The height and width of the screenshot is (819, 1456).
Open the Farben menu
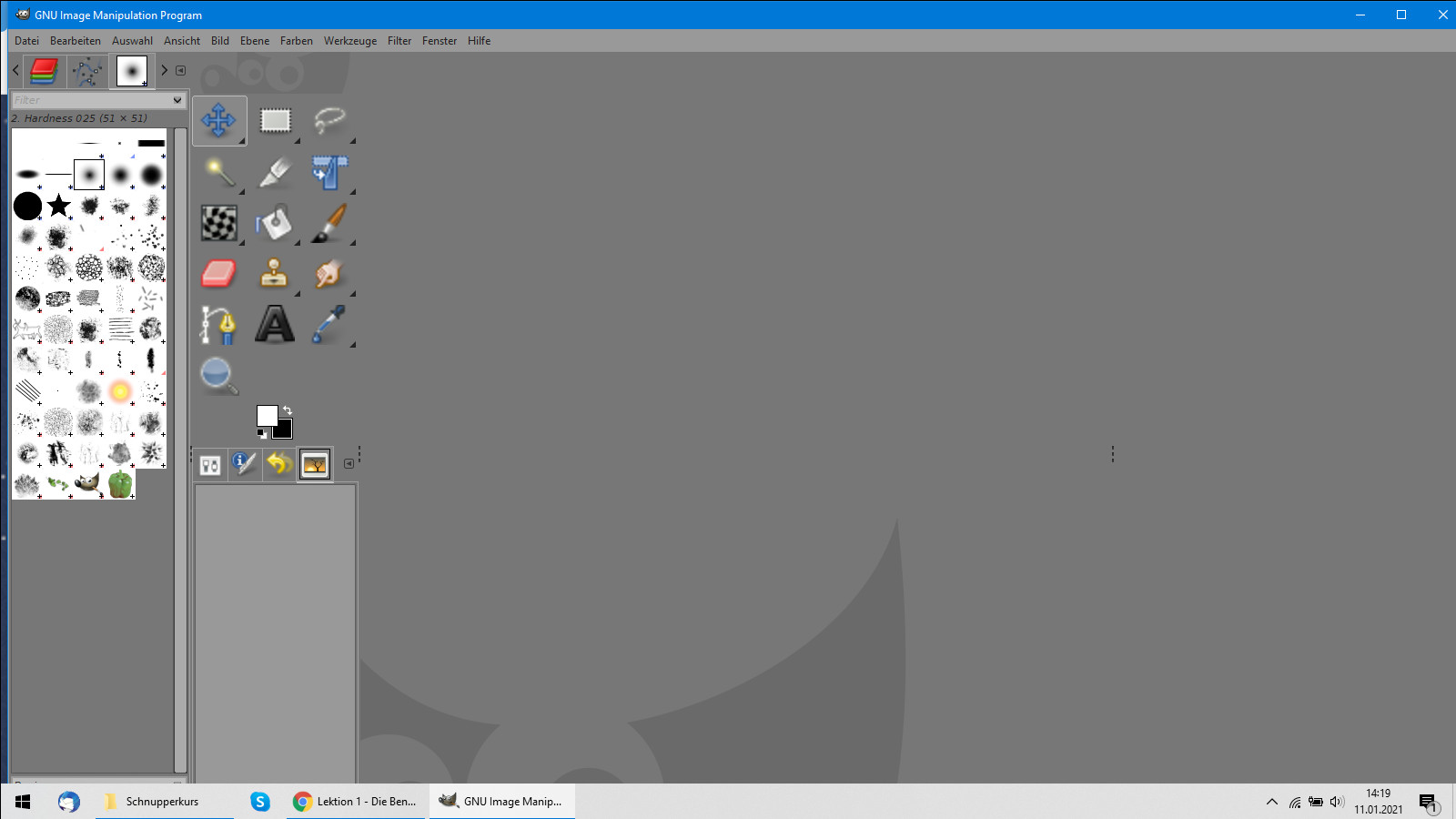click(x=297, y=41)
